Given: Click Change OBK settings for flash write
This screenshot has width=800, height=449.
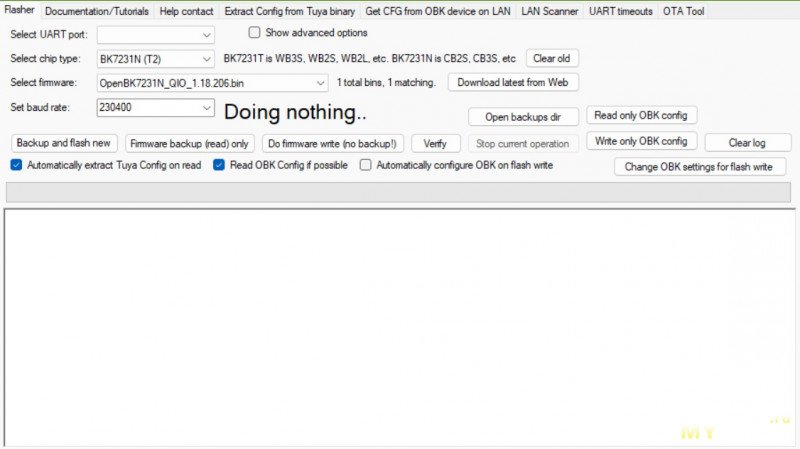Looking at the screenshot, I should (x=699, y=167).
